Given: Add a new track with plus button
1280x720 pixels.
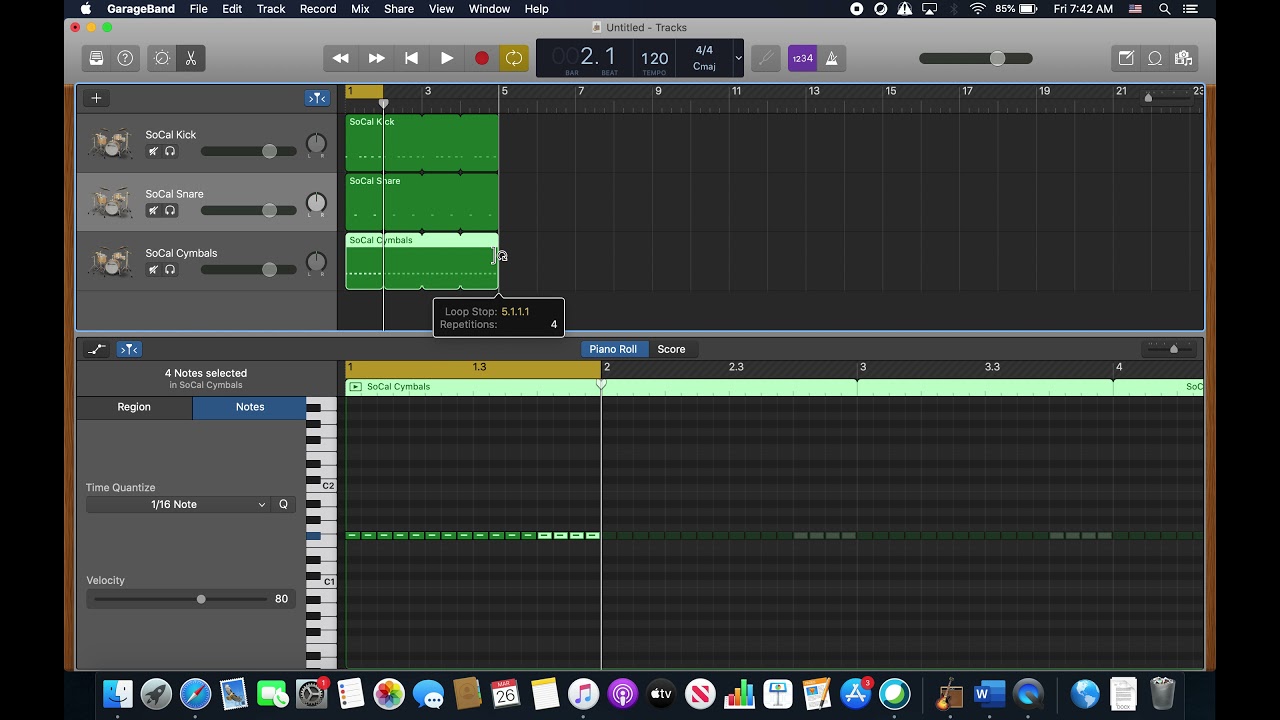Looking at the screenshot, I should [x=96, y=98].
